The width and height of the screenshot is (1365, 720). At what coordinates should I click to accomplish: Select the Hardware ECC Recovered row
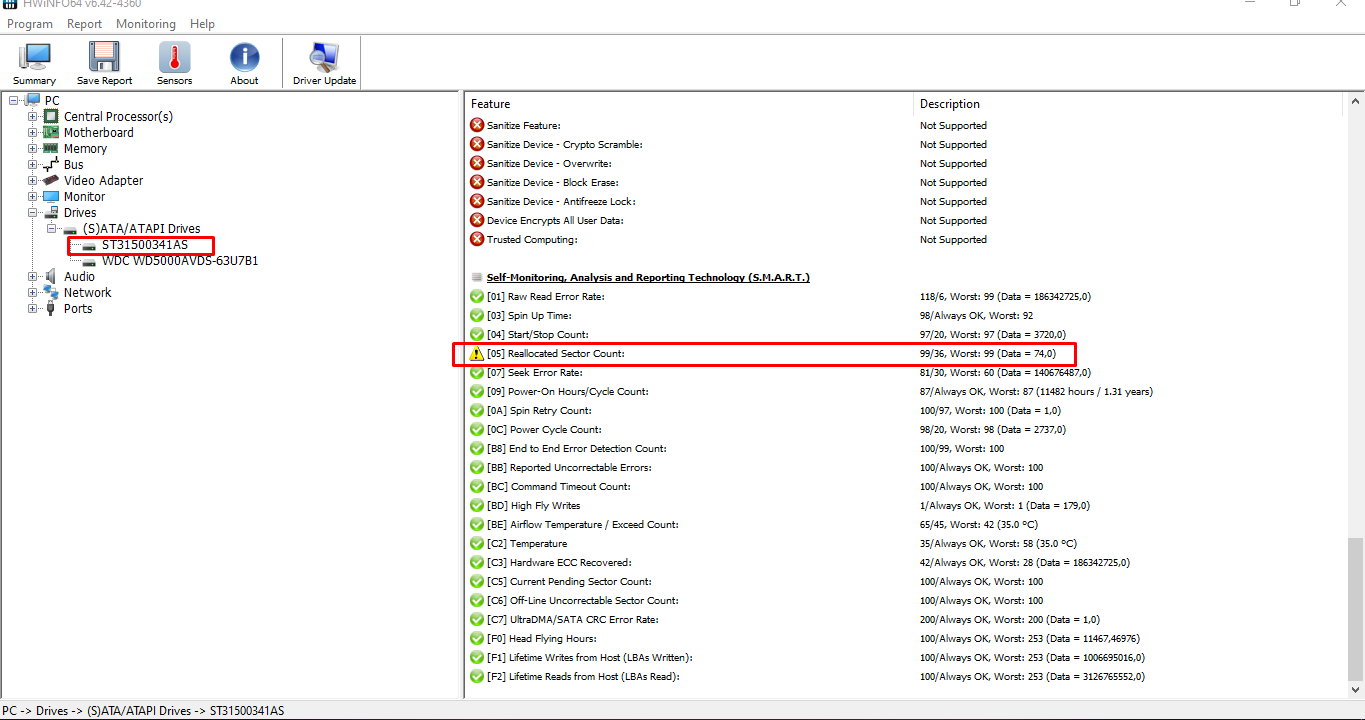pyautogui.click(x=905, y=562)
